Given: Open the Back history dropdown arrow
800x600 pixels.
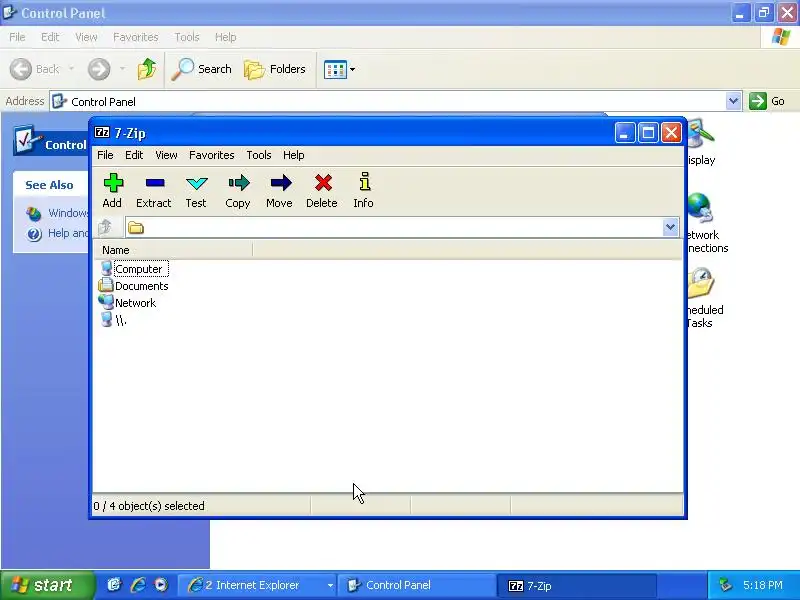Looking at the screenshot, I should pyautogui.click(x=71, y=68).
